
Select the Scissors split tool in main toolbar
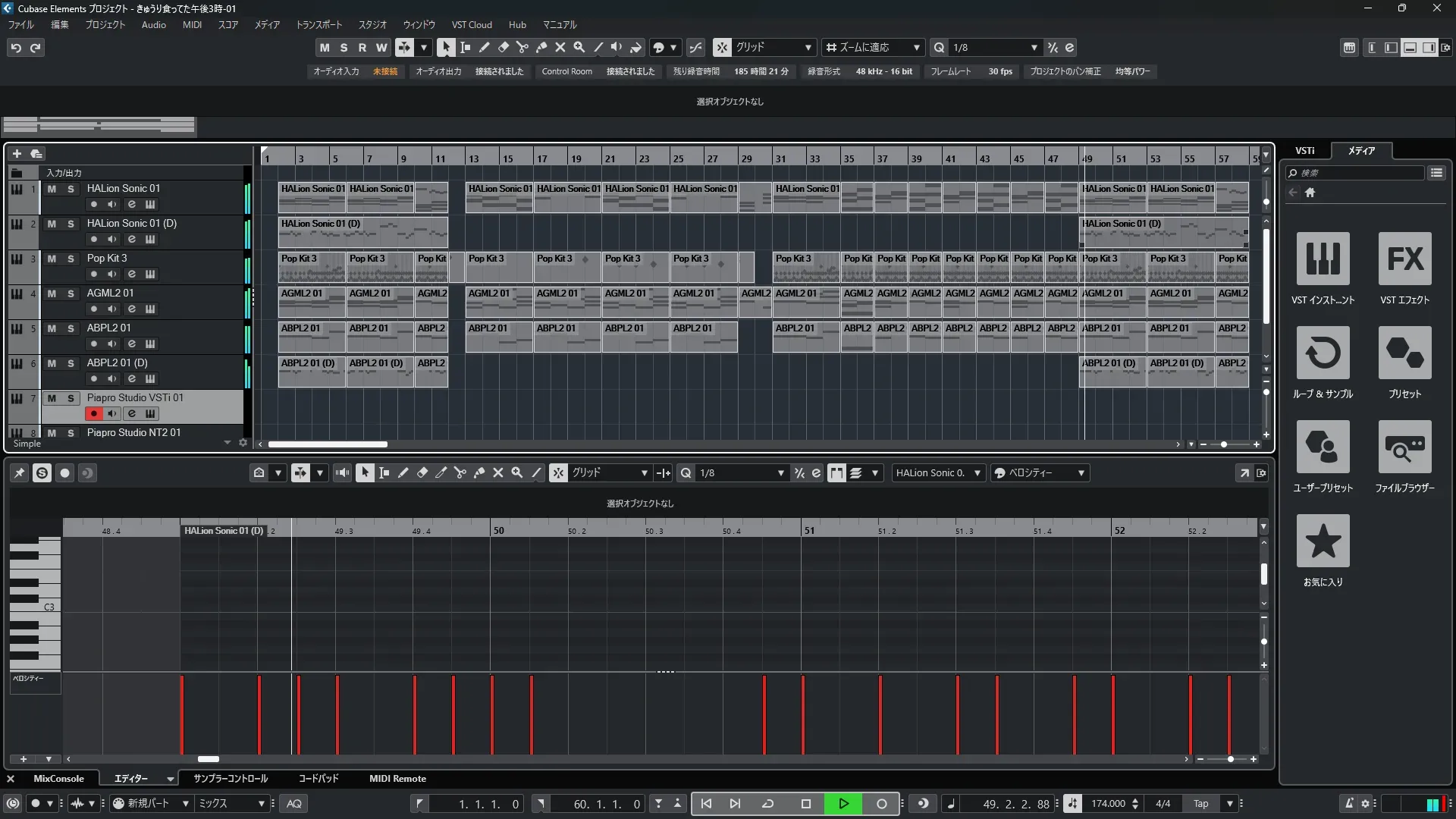pyautogui.click(x=522, y=48)
